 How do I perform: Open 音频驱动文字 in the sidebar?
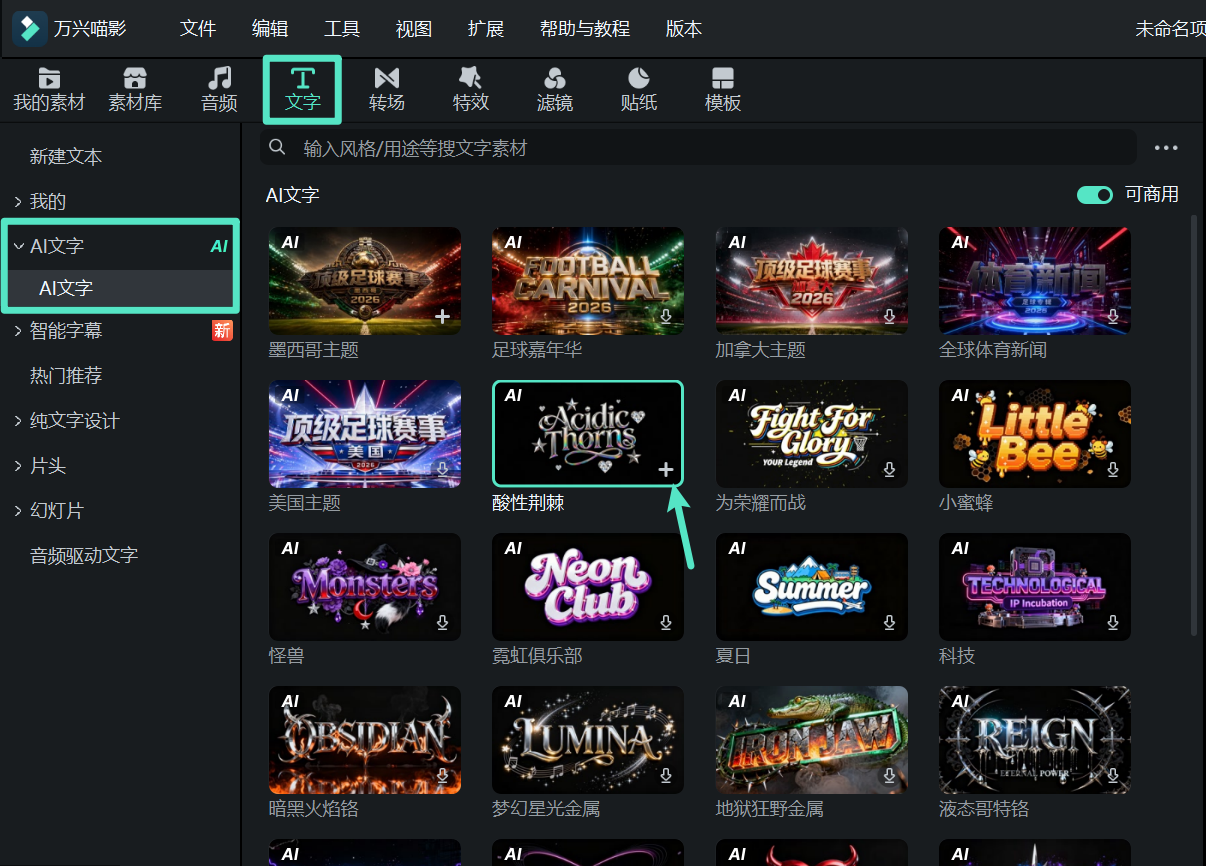tap(84, 555)
